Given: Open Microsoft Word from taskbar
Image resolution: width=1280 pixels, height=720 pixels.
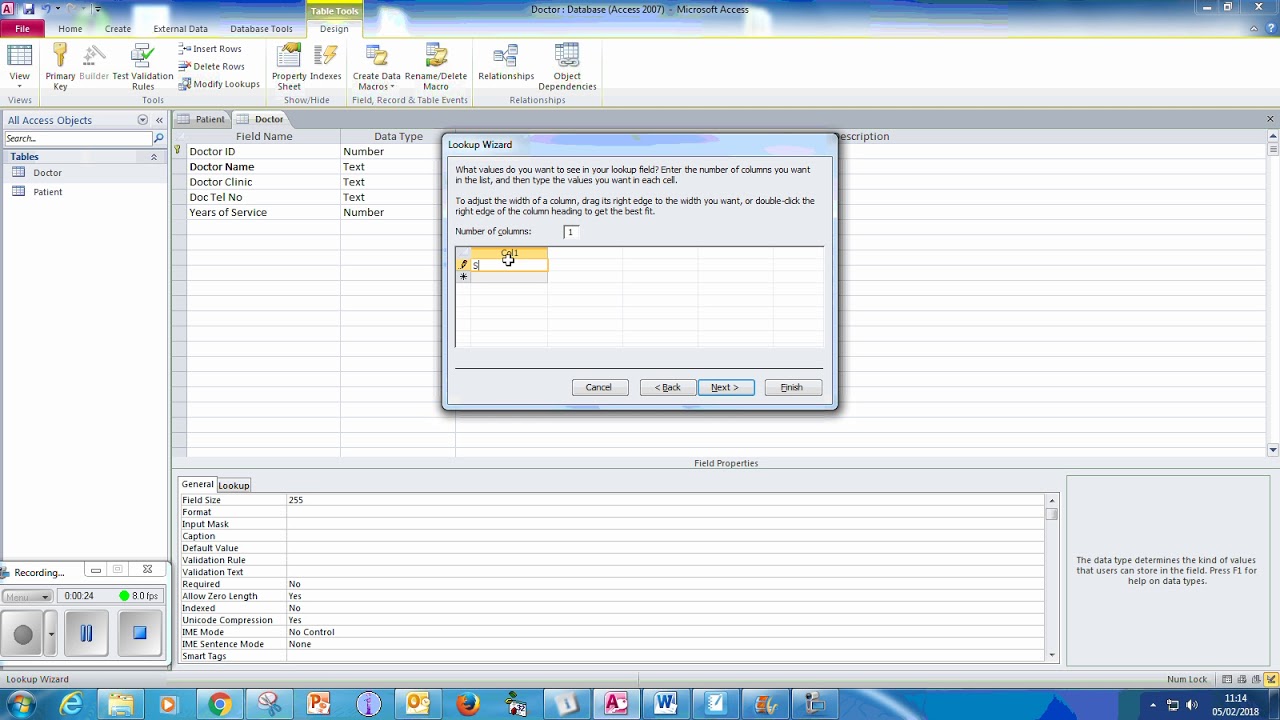Looking at the screenshot, I should click(666, 704).
